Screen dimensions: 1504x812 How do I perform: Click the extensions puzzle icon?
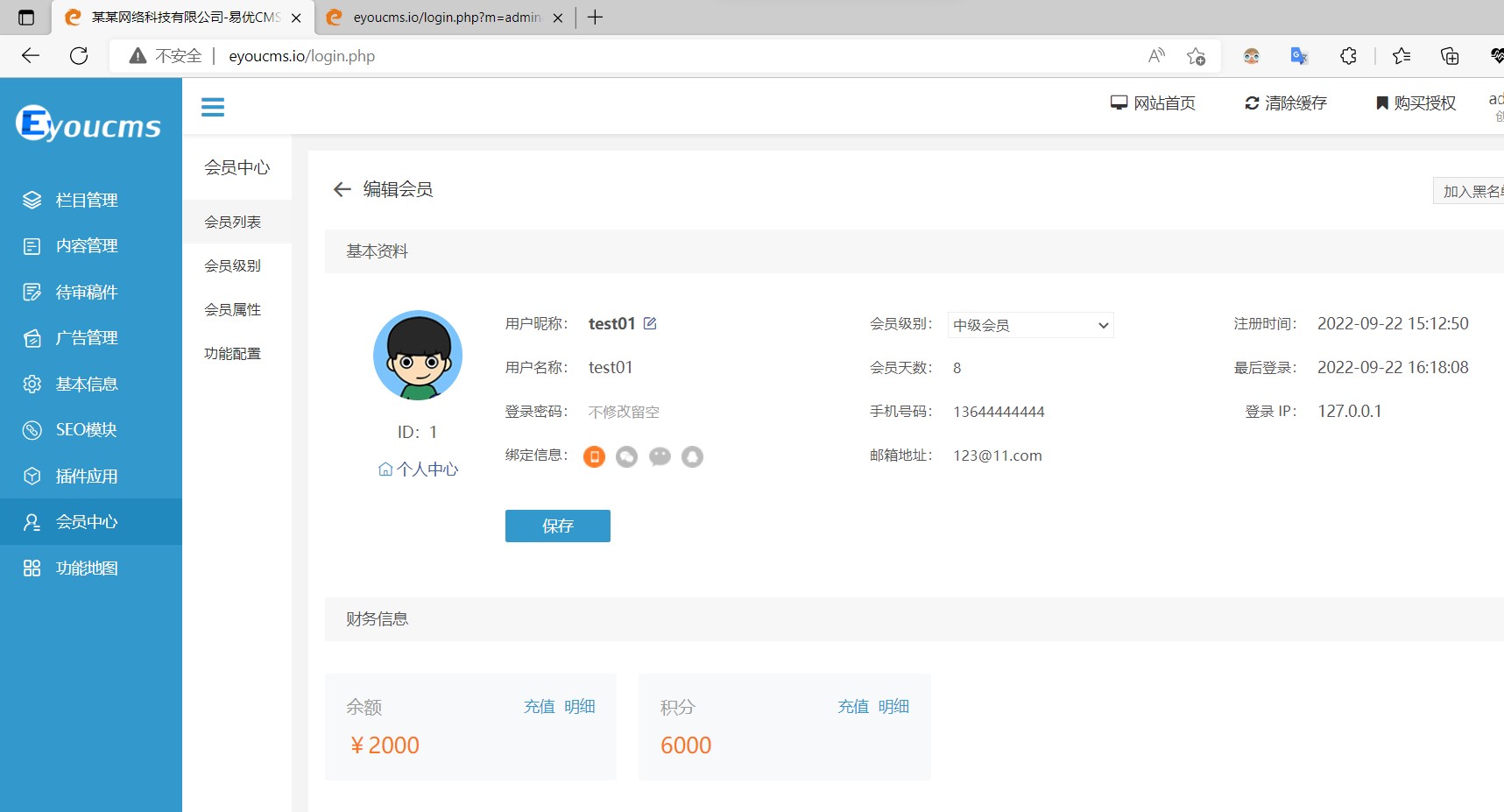click(1348, 56)
